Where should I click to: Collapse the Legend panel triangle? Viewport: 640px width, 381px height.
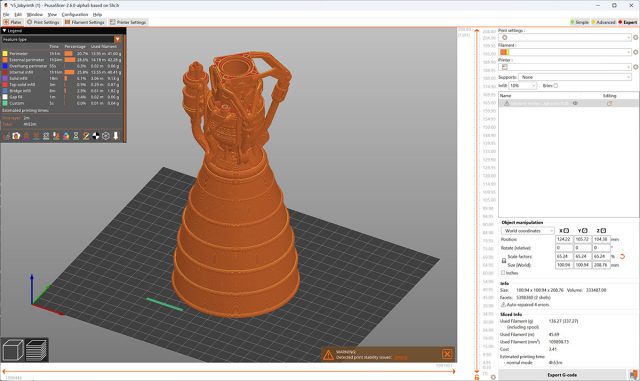[4, 31]
